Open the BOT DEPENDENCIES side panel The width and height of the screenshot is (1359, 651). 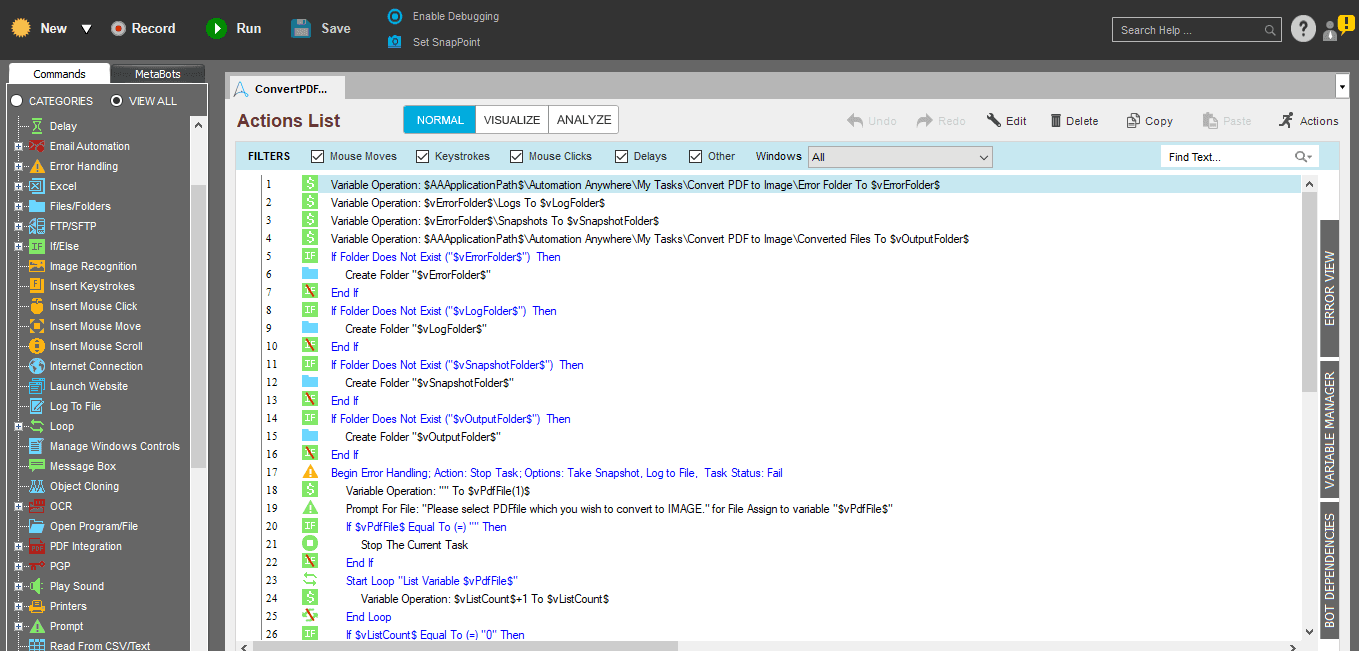click(x=1329, y=570)
